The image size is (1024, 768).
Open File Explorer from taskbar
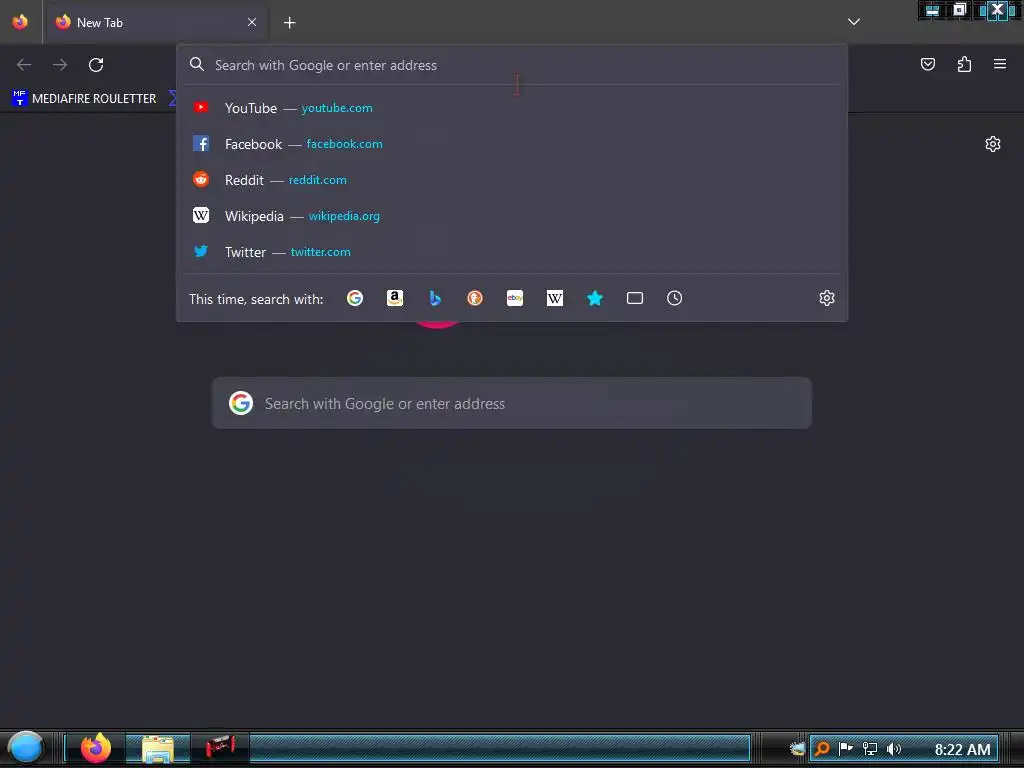click(157, 749)
